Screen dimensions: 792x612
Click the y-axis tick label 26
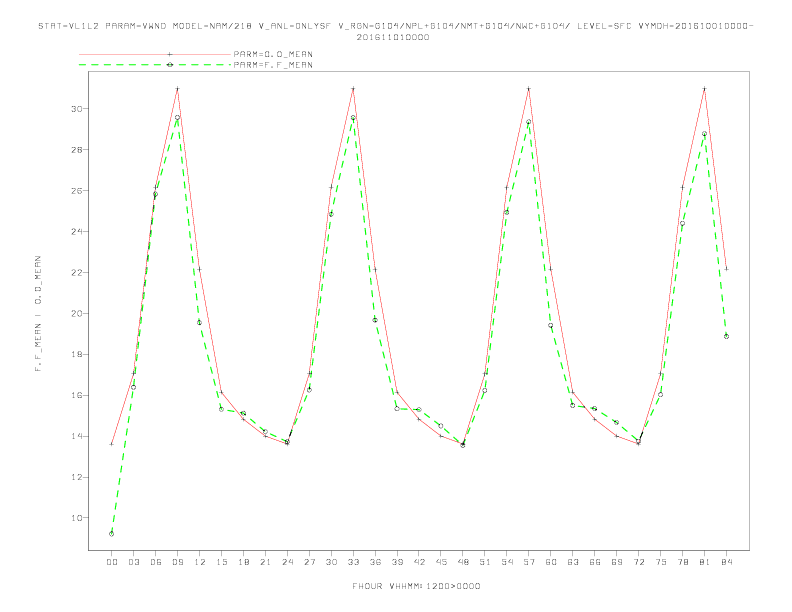pyautogui.click(x=76, y=190)
